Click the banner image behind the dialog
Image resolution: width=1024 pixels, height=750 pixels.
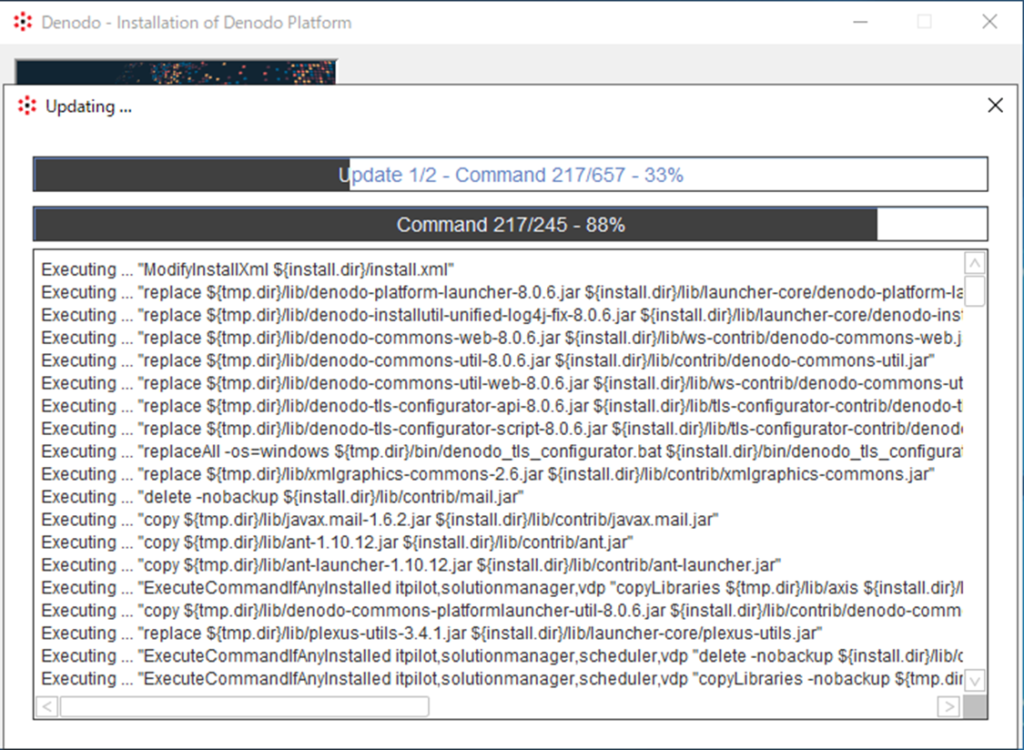(175, 71)
